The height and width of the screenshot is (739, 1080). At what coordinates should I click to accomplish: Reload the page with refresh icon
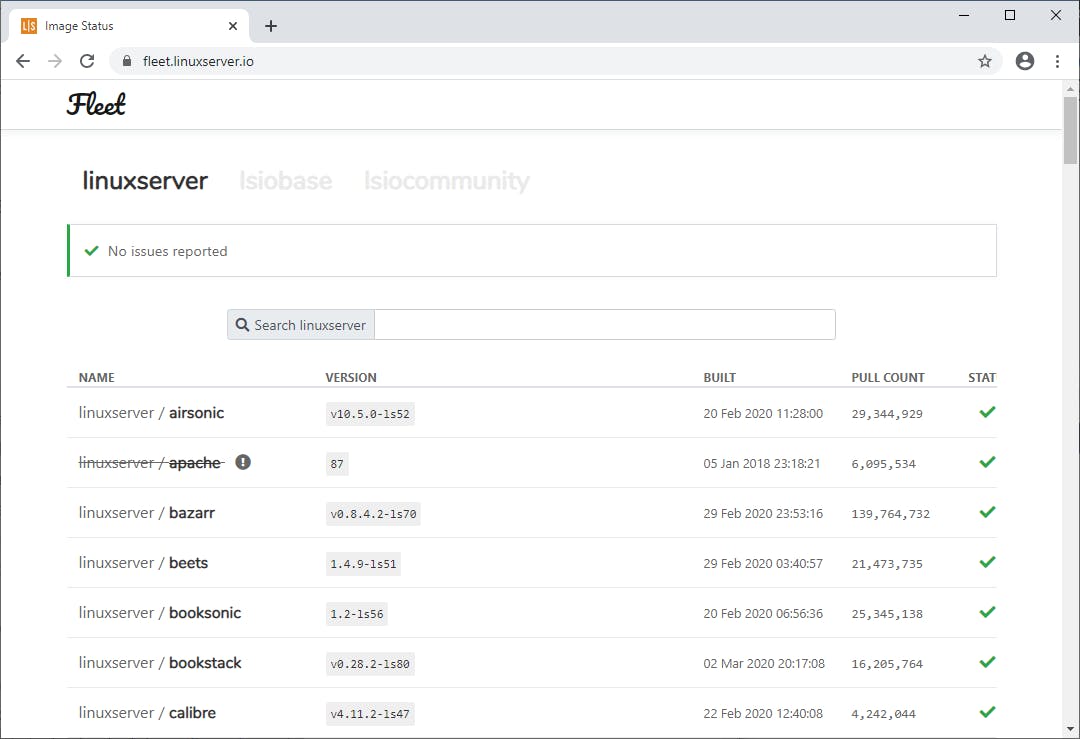[87, 61]
